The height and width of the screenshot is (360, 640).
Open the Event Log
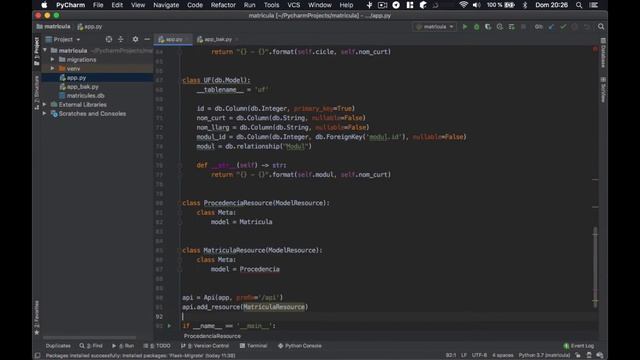pos(579,346)
